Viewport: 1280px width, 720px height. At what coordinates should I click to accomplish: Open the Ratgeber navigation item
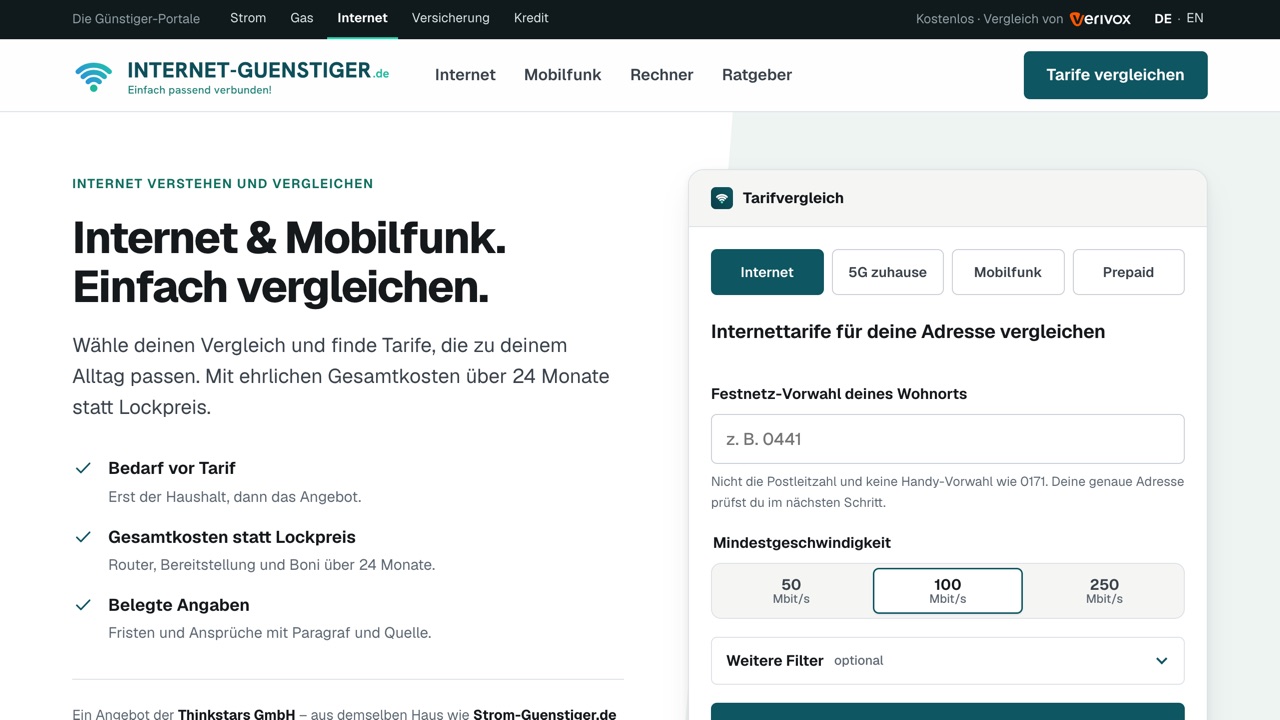(x=757, y=75)
